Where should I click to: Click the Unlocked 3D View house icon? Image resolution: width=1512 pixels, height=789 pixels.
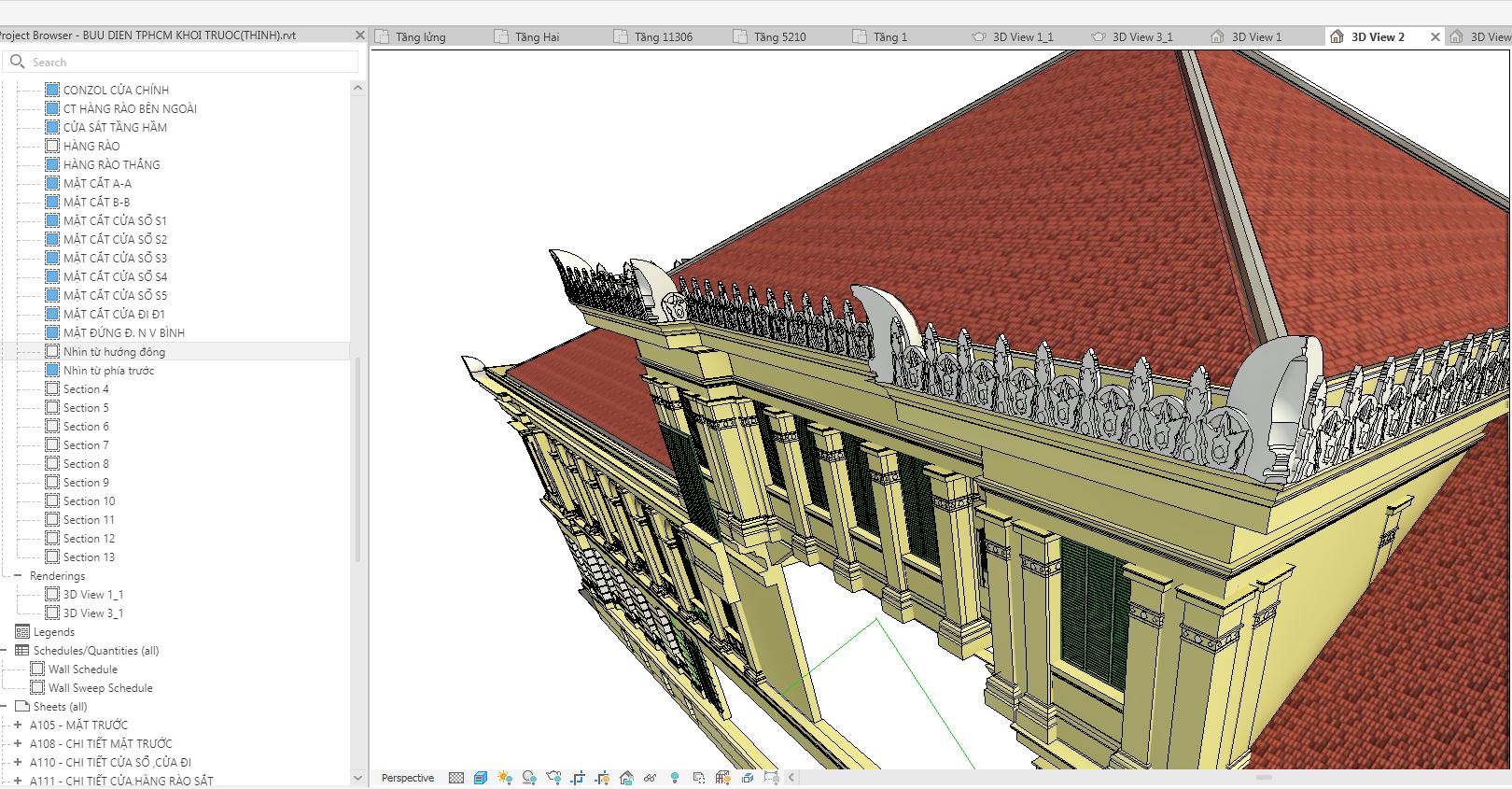point(626,778)
